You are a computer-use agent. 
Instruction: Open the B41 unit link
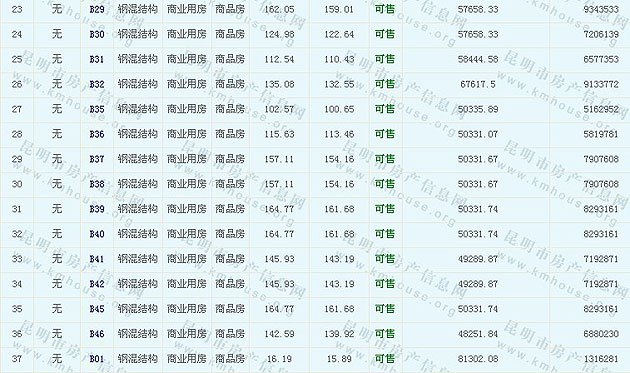tap(97, 259)
